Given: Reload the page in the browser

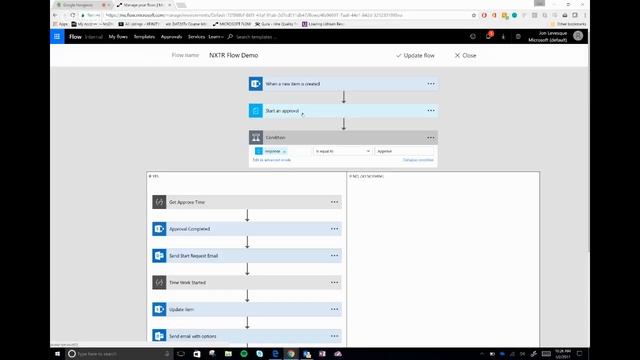Looking at the screenshot, I should coord(73,15).
